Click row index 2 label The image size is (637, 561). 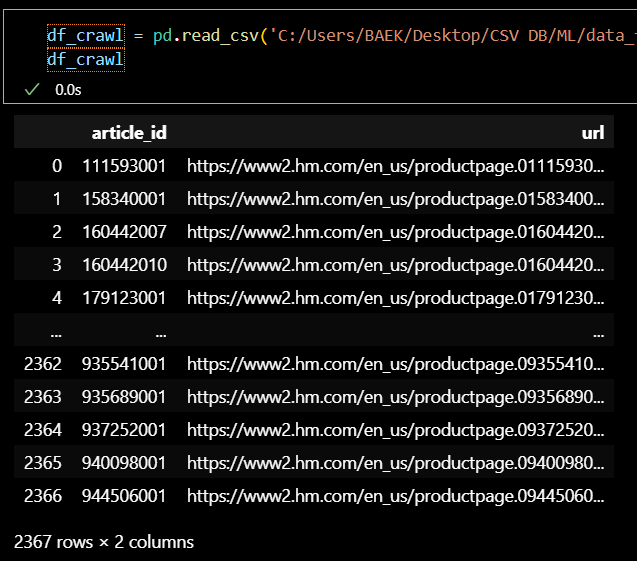[x=57, y=232]
